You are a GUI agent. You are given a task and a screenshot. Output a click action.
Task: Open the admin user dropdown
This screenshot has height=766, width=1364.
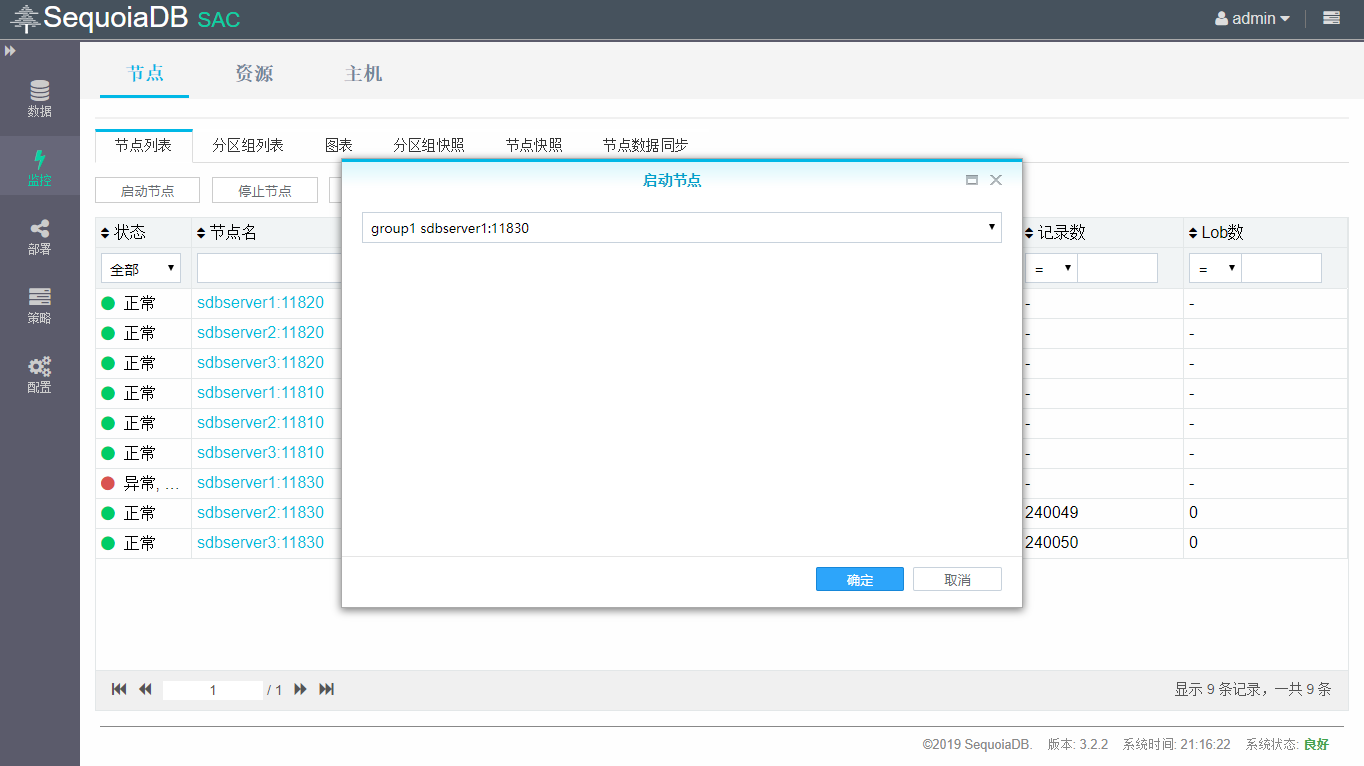(1252, 18)
